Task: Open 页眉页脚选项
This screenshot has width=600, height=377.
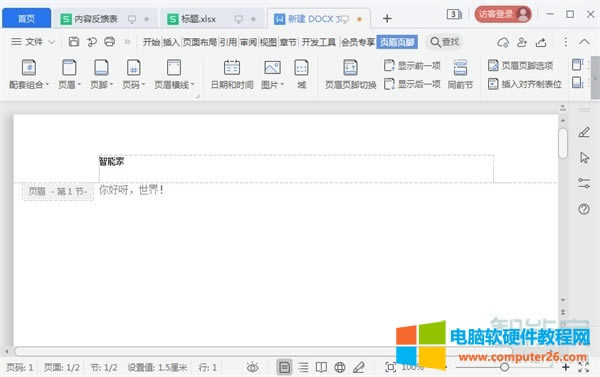Action: coord(520,65)
